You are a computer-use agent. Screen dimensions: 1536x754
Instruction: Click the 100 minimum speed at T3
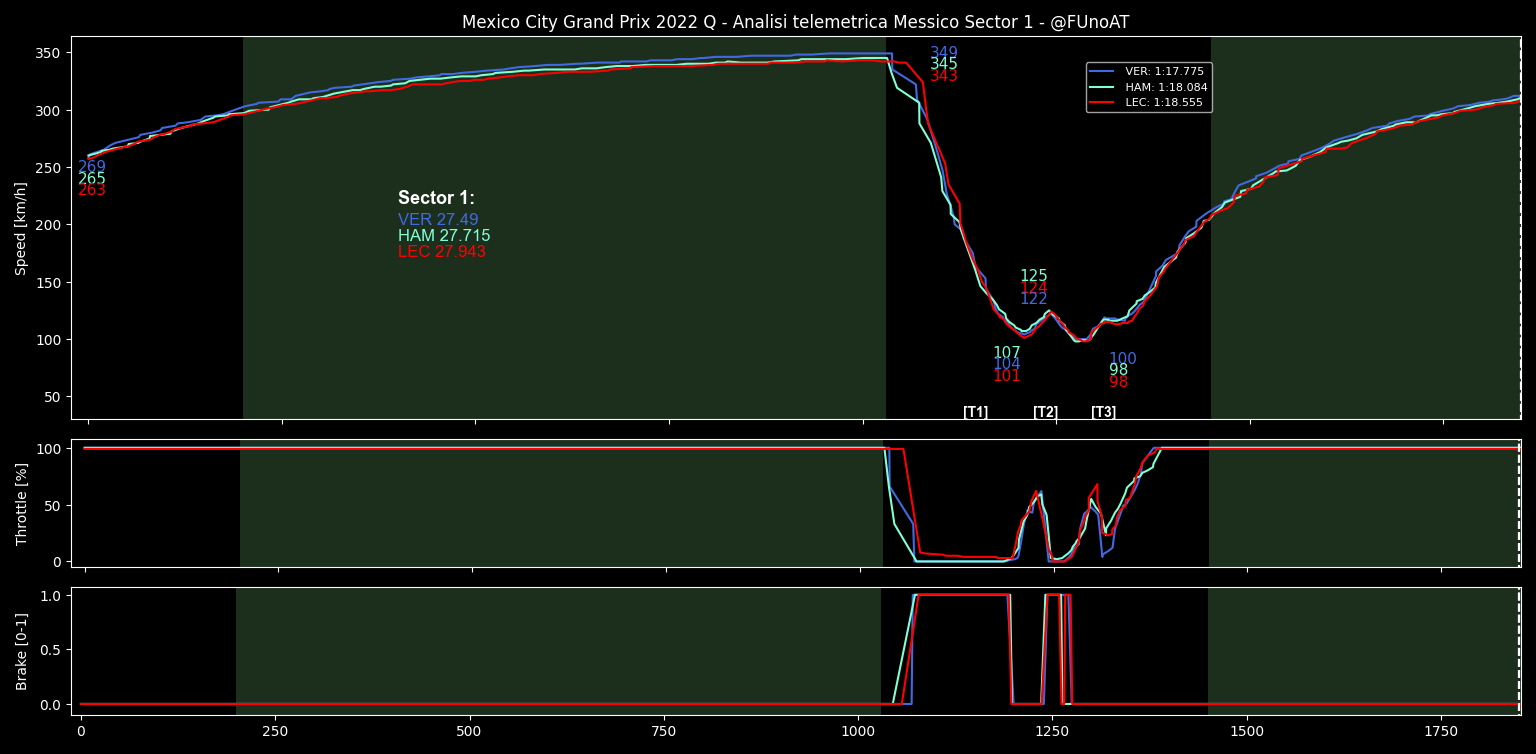pos(1123,359)
